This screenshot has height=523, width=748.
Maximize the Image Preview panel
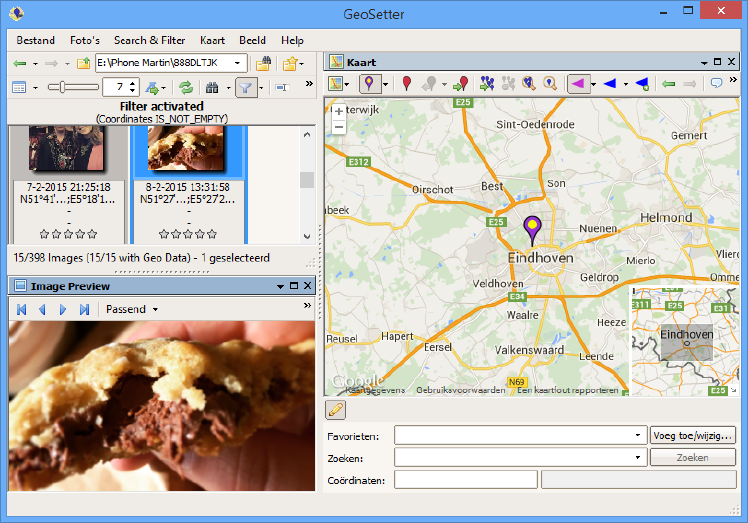[294, 285]
